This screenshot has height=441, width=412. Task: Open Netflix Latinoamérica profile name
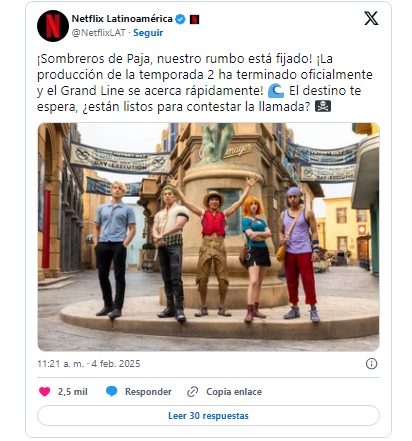click(122, 19)
